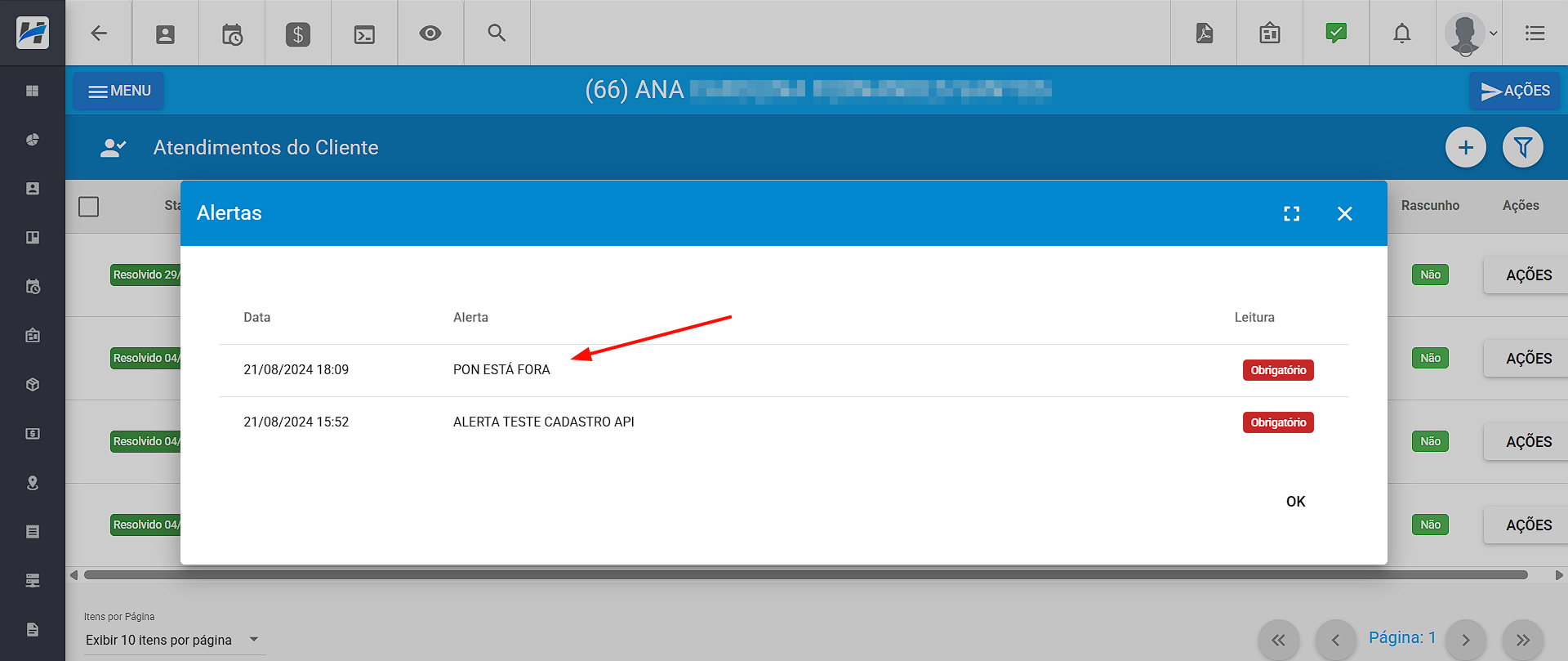Close the Alertas dialog with X
1568x661 pixels.
1345,213
